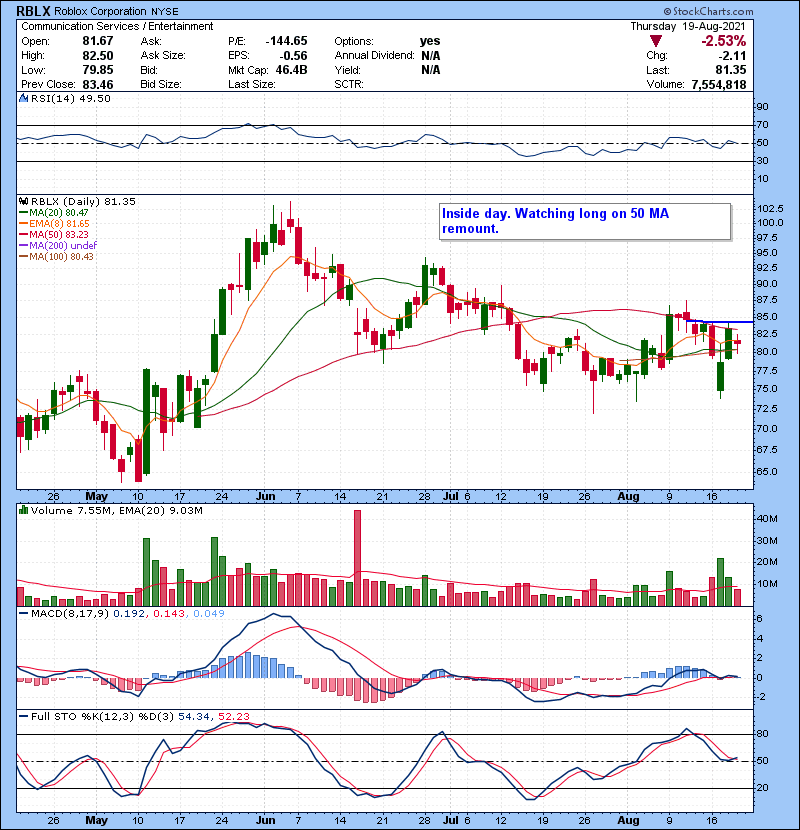Click the RSI(14) 49.50 panel label

71,98
